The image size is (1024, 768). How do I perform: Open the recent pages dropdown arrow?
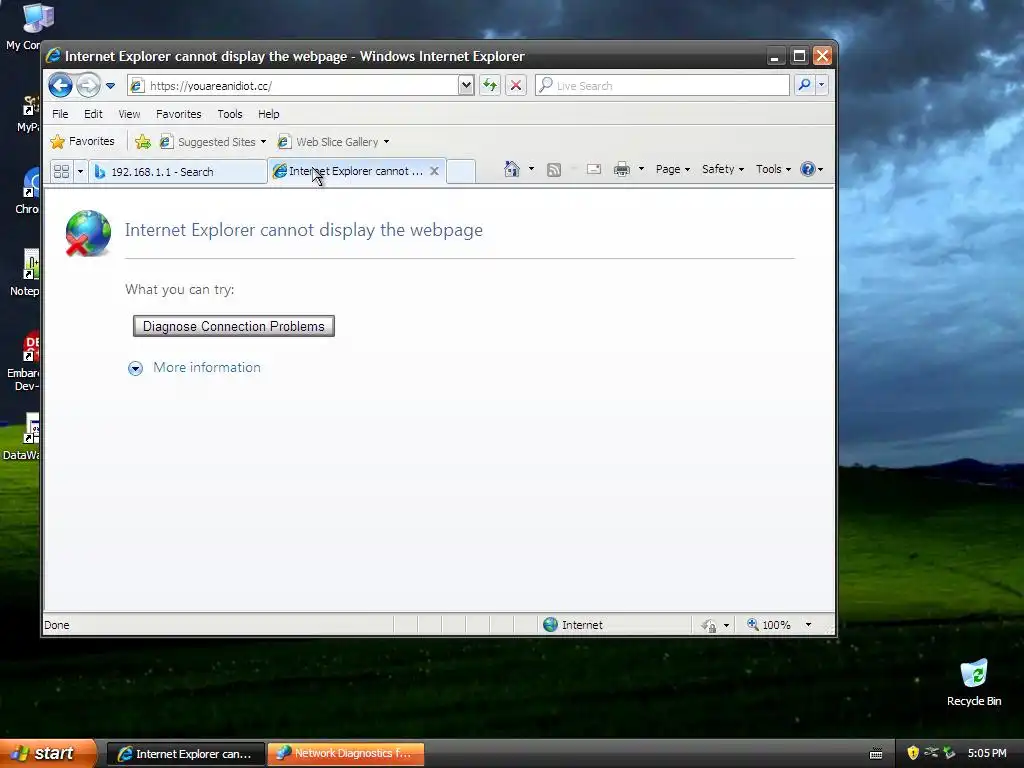click(x=110, y=86)
